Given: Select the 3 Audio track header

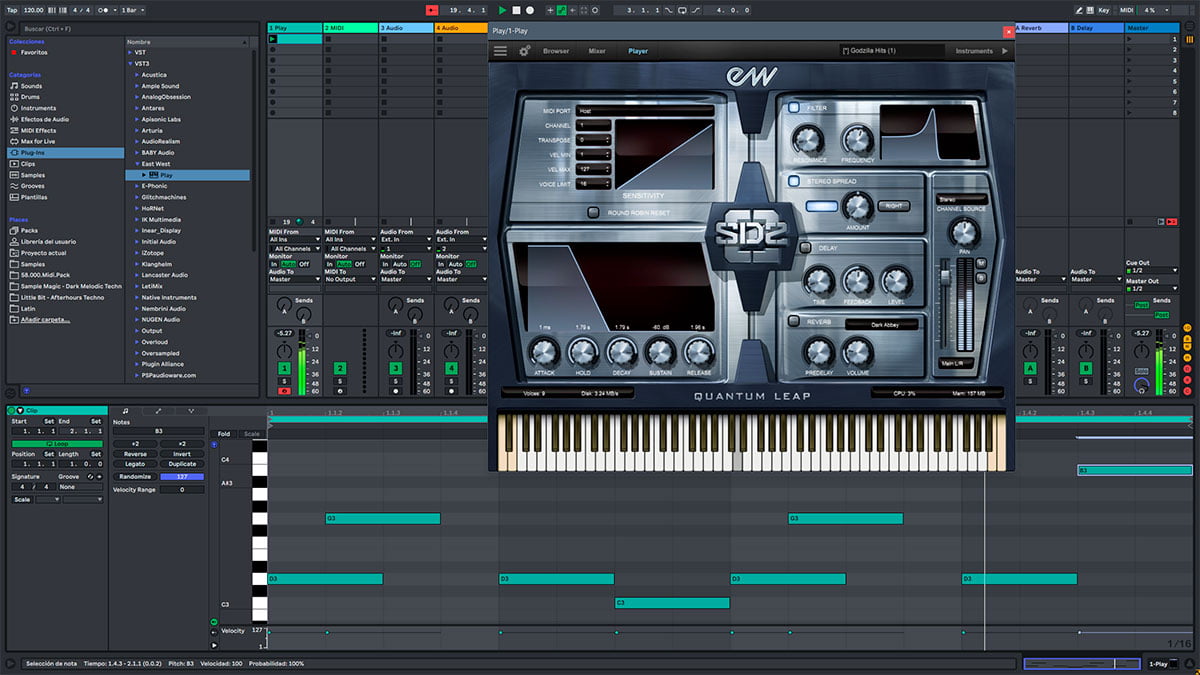Looking at the screenshot, I should pyautogui.click(x=406, y=28).
